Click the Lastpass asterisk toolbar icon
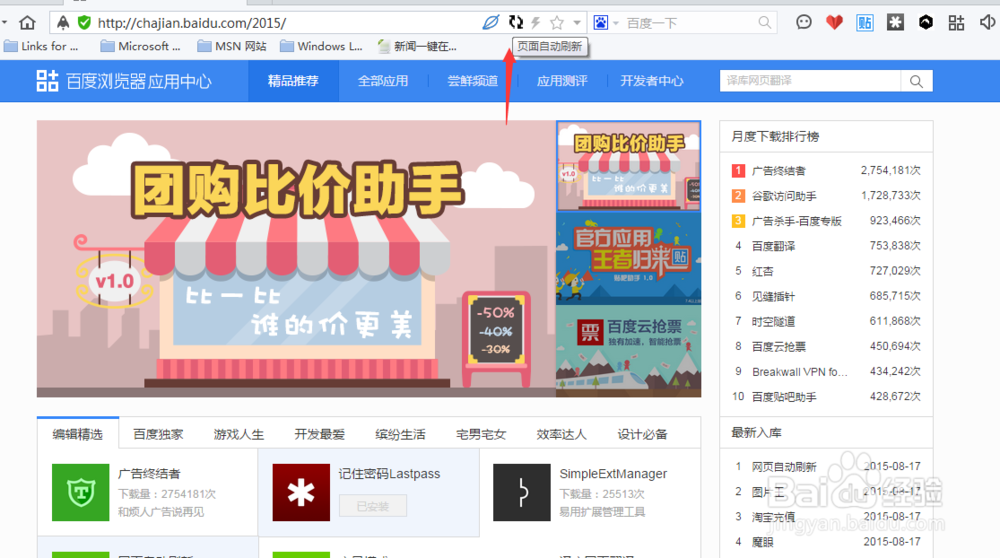This screenshot has width=1000, height=558. tap(895, 23)
